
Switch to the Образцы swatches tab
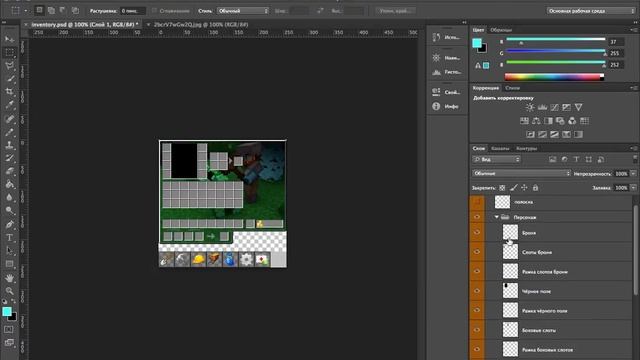point(501,30)
